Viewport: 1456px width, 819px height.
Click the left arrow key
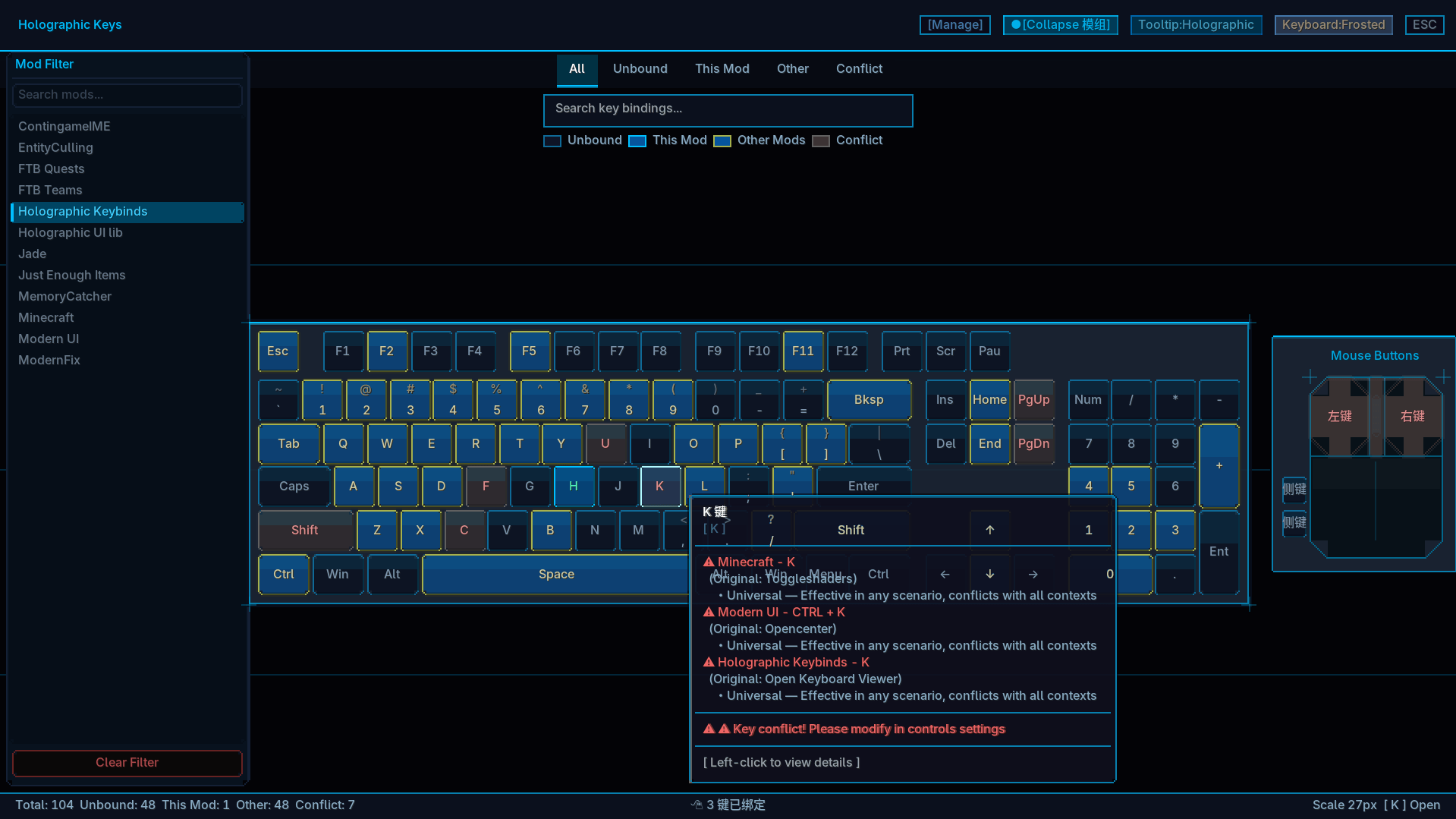[x=945, y=575]
